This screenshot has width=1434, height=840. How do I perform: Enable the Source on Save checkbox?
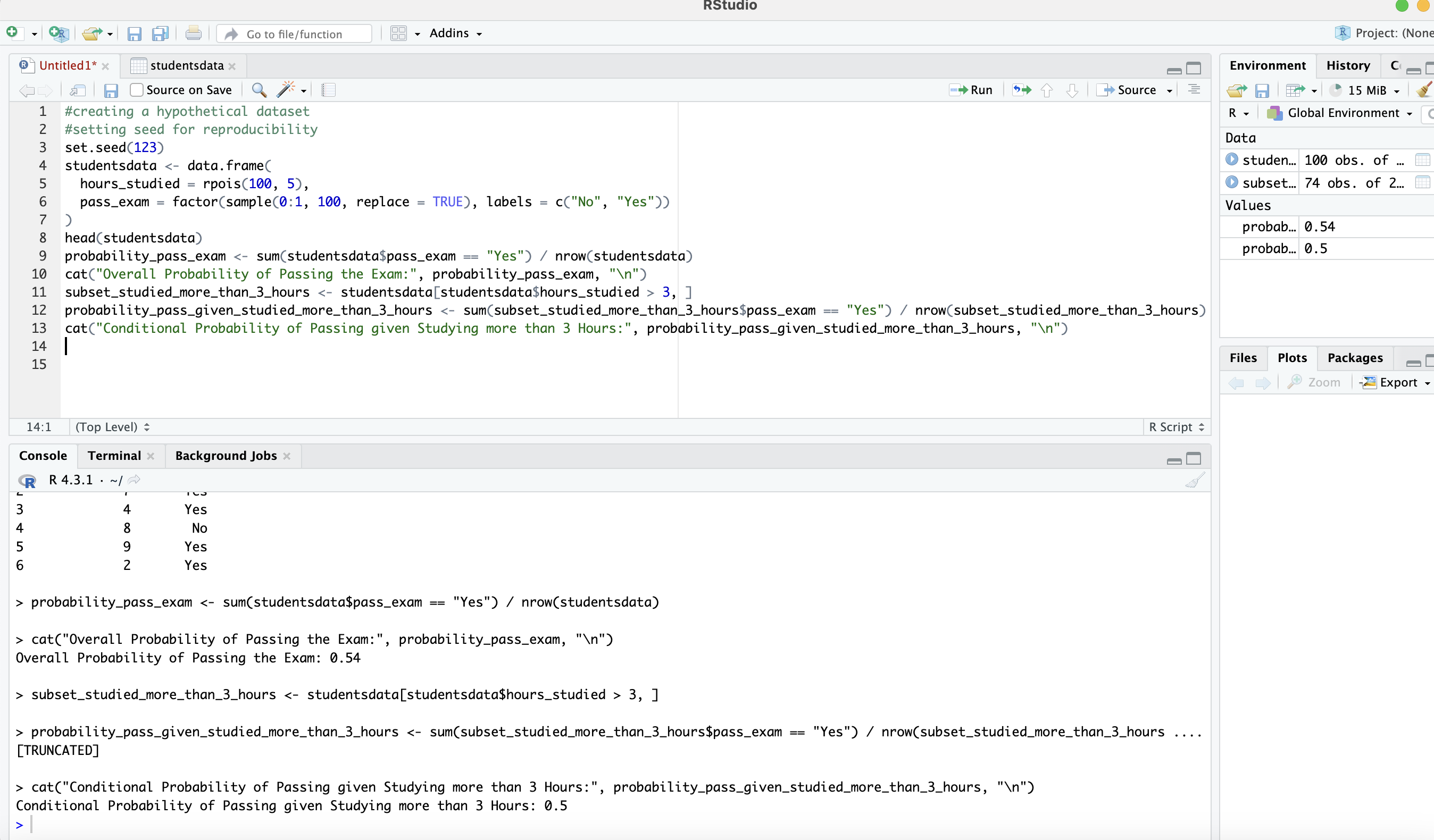coord(137,90)
